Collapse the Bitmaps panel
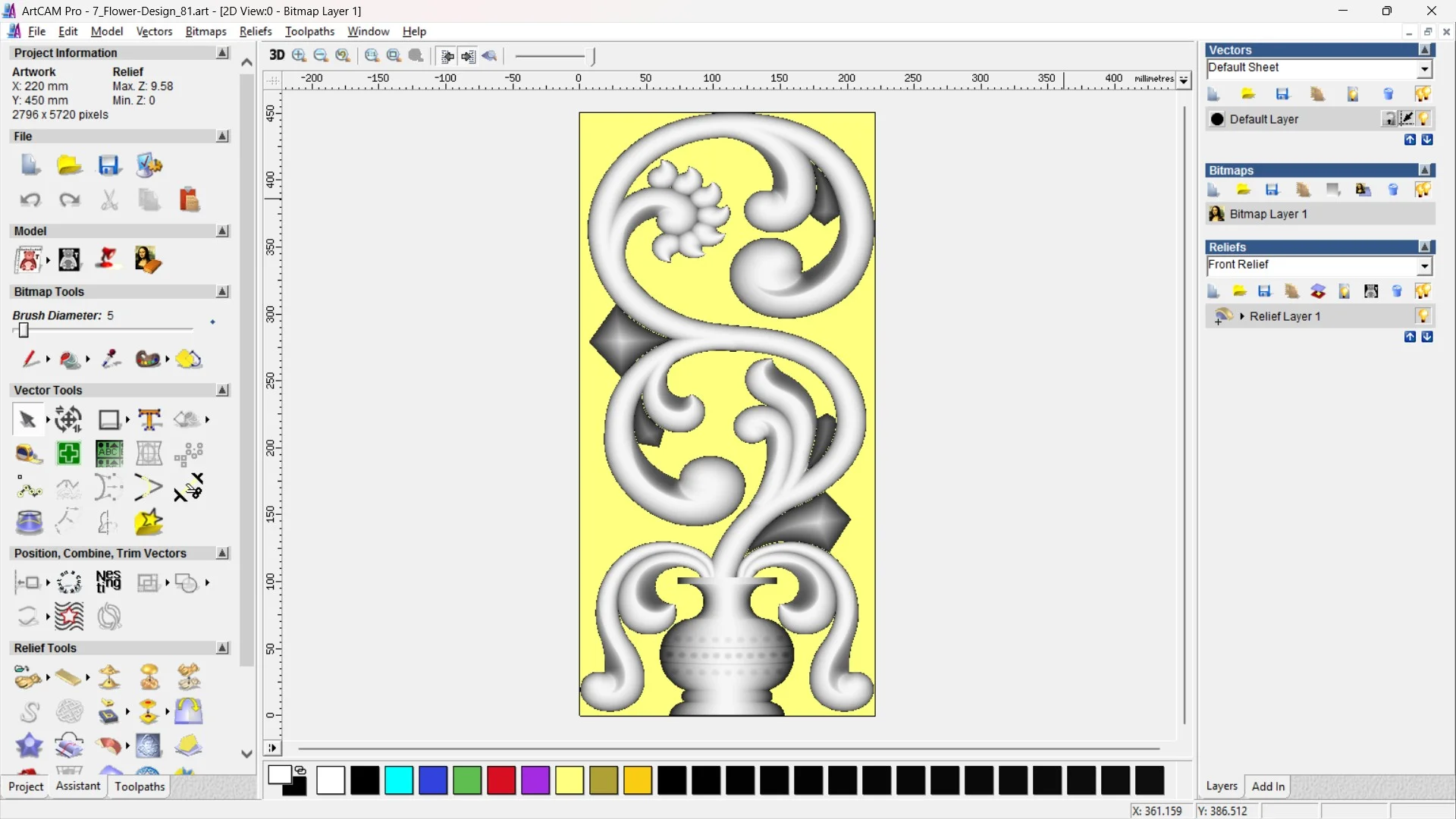Image resolution: width=1456 pixels, height=819 pixels. pyautogui.click(x=1426, y=170)
